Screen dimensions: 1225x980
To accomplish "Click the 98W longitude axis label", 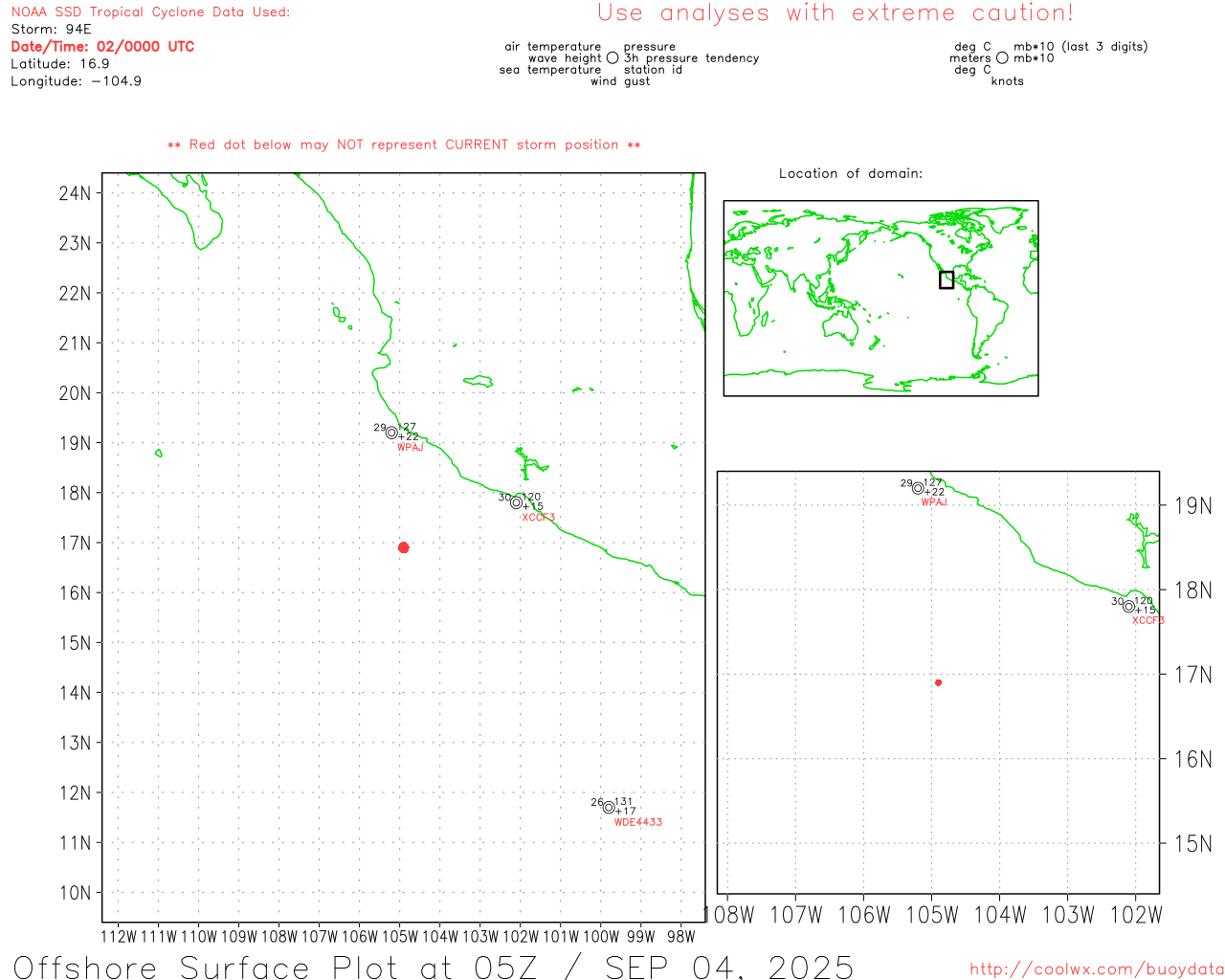I will pyautogui.click(x=681, y=937).
